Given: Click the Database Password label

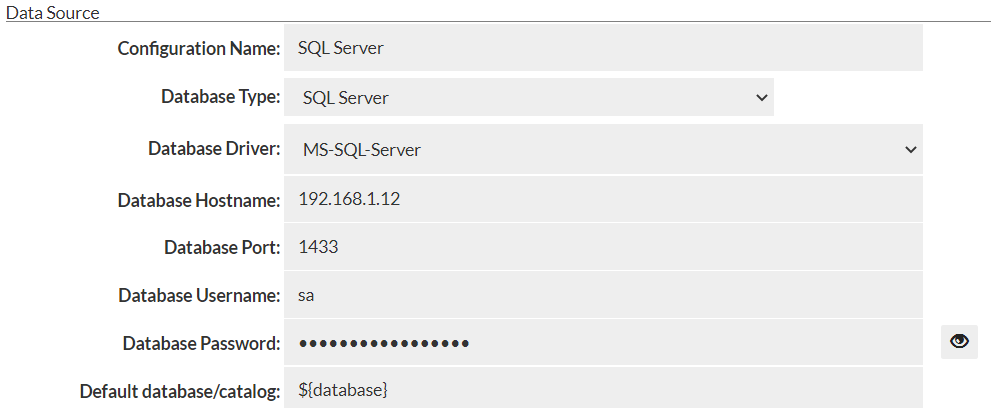Looking at the screenshot, I should (x=201, y=344).
